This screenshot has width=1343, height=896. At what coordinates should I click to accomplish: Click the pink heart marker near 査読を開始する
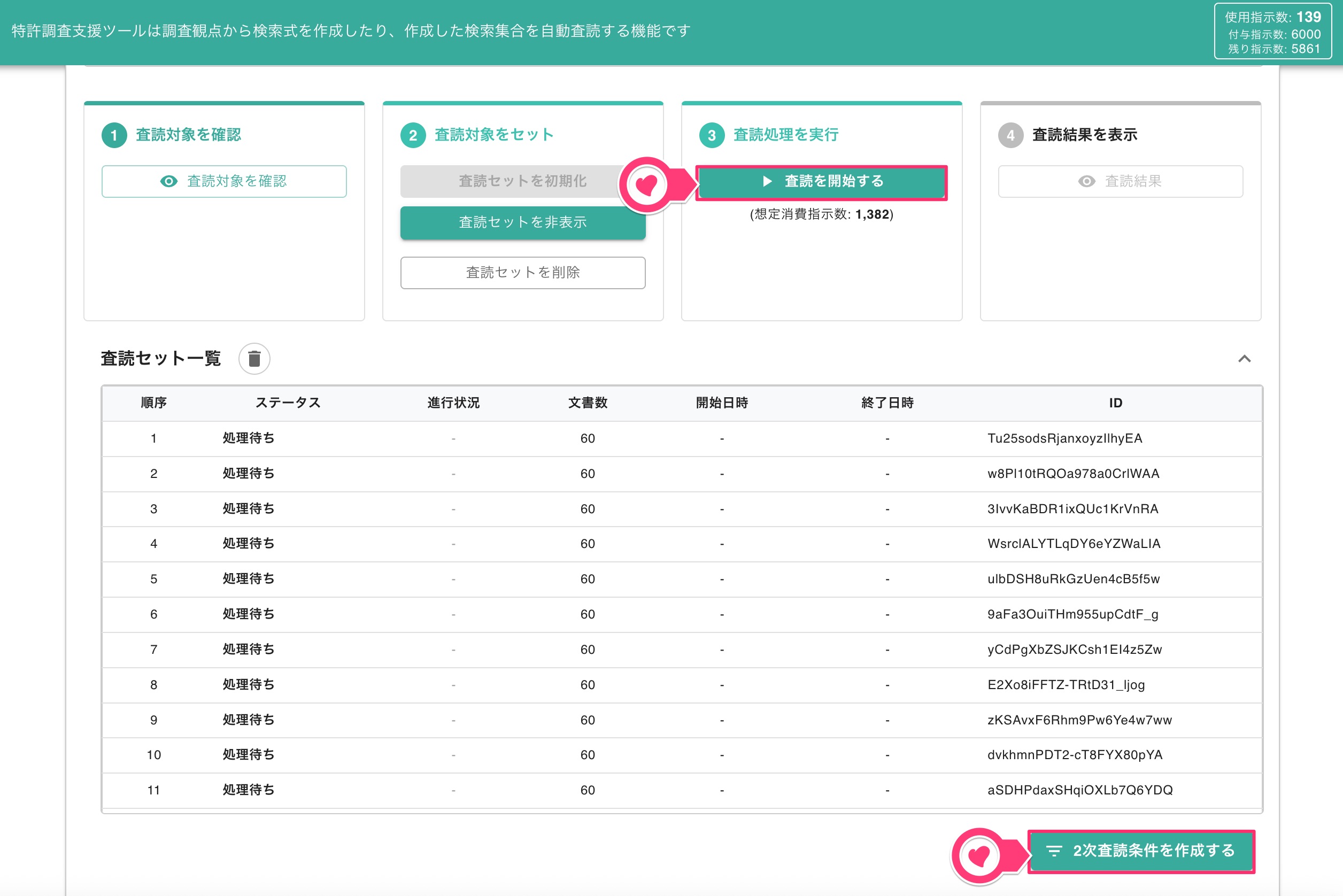coord(647,184)
